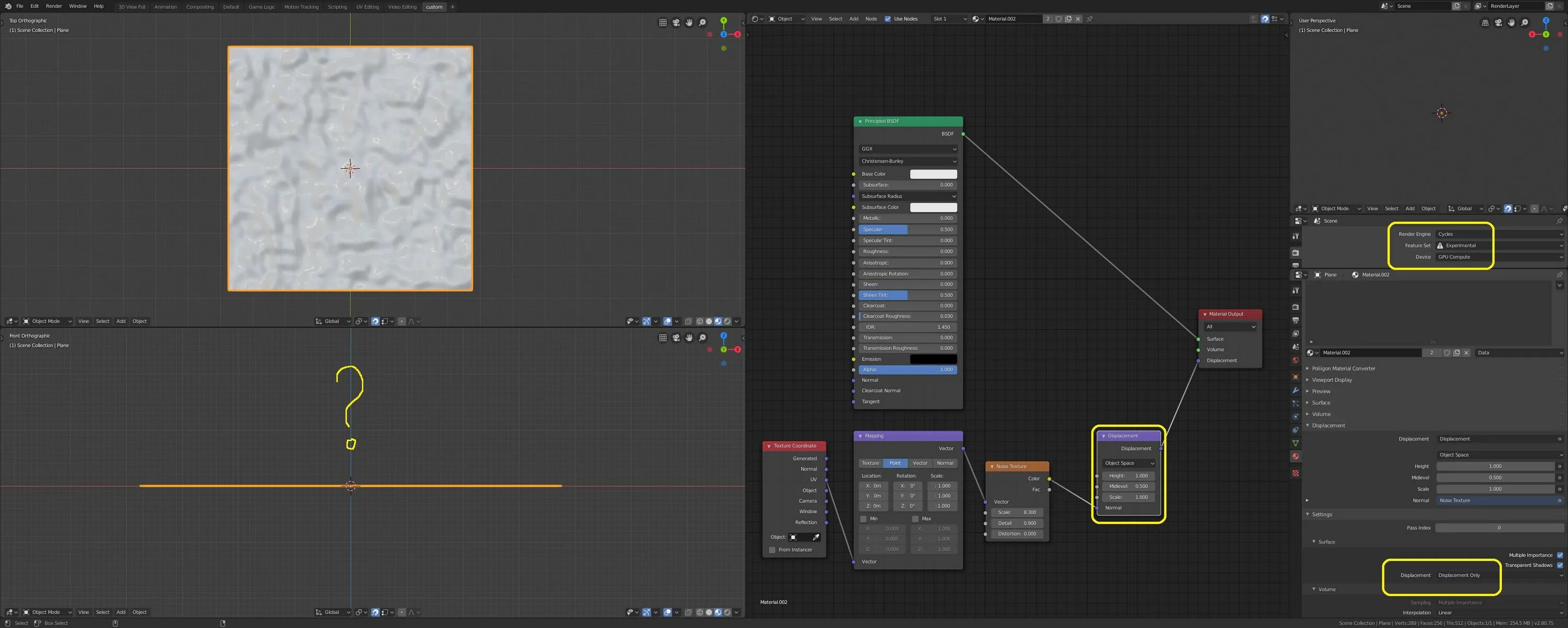Click the fake user shield icon beside Material.002
Image resolution: width=1568 pixels, height=628 pixels.
click(1058, 19)
